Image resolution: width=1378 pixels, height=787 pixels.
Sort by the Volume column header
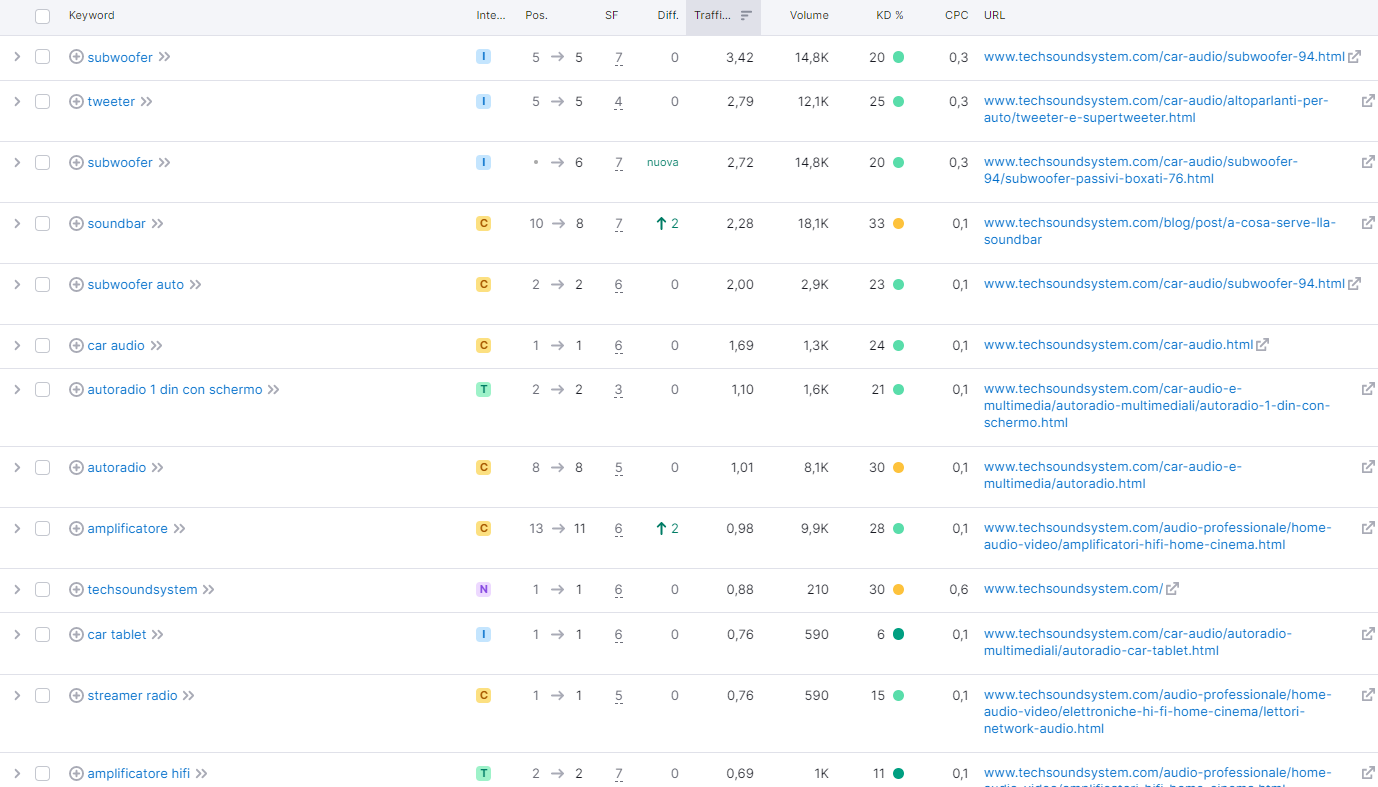(x=809, y=15)
